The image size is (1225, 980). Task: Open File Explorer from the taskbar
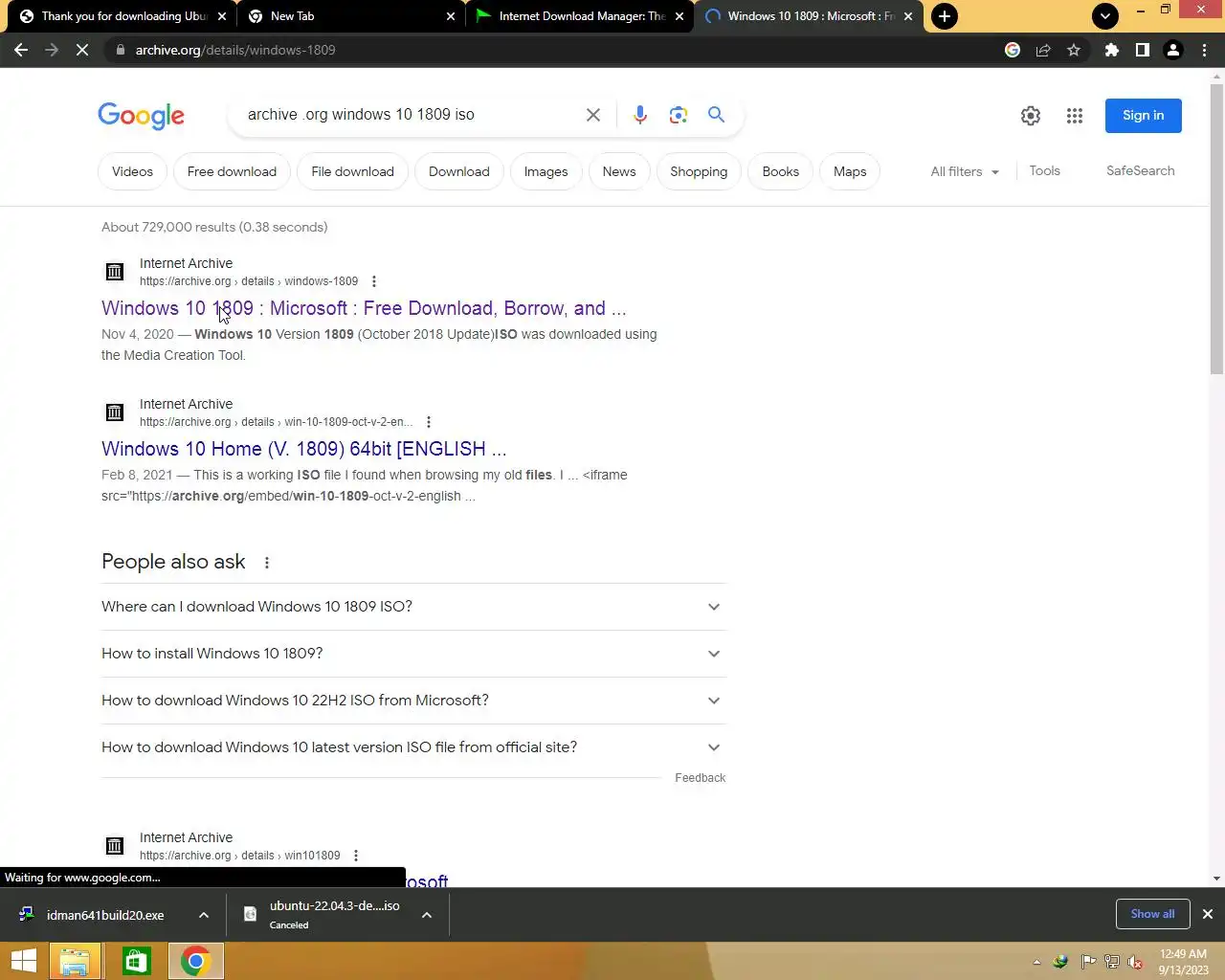(75, 961)
